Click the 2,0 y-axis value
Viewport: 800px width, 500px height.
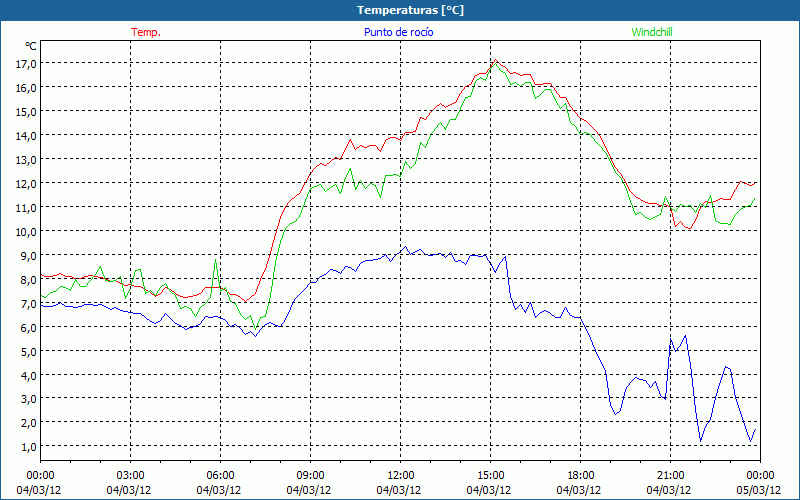pyautogui.click(x=29, y=423)
